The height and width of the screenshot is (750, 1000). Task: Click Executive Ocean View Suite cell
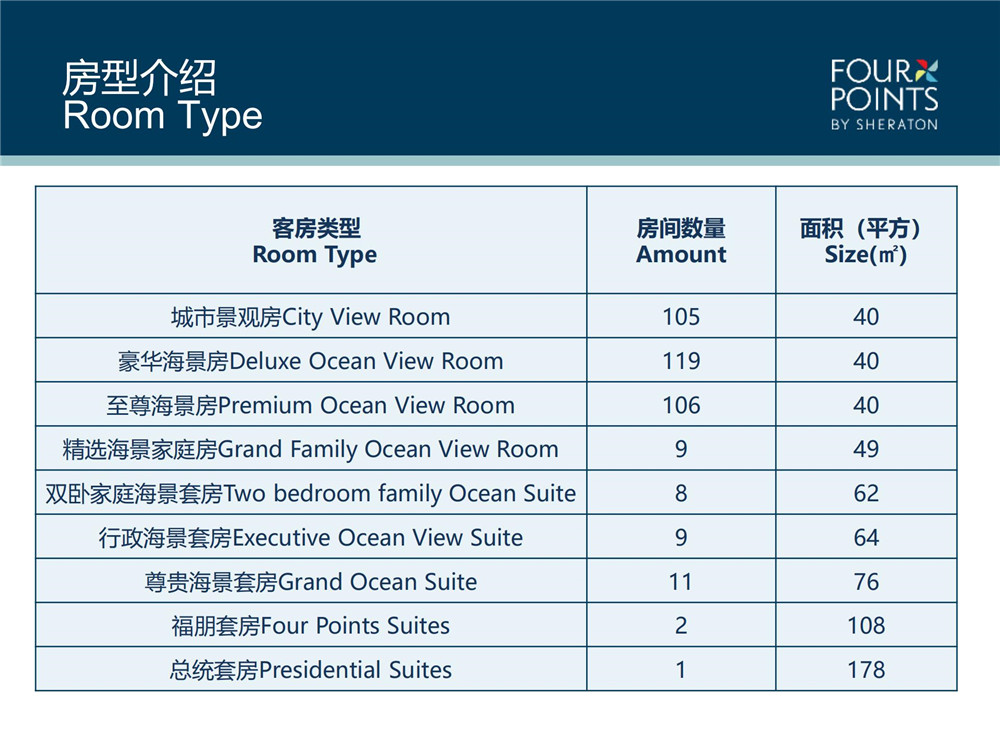point(311,538)
